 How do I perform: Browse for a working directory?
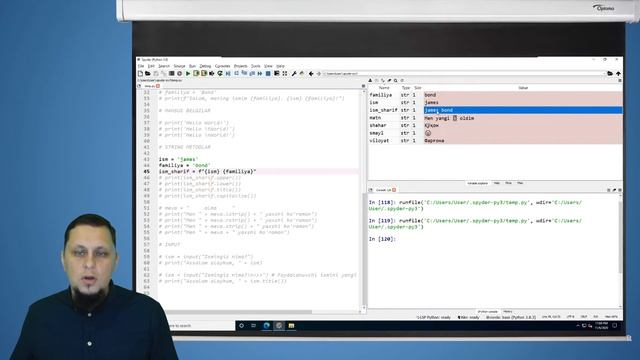tap(610, 73)
